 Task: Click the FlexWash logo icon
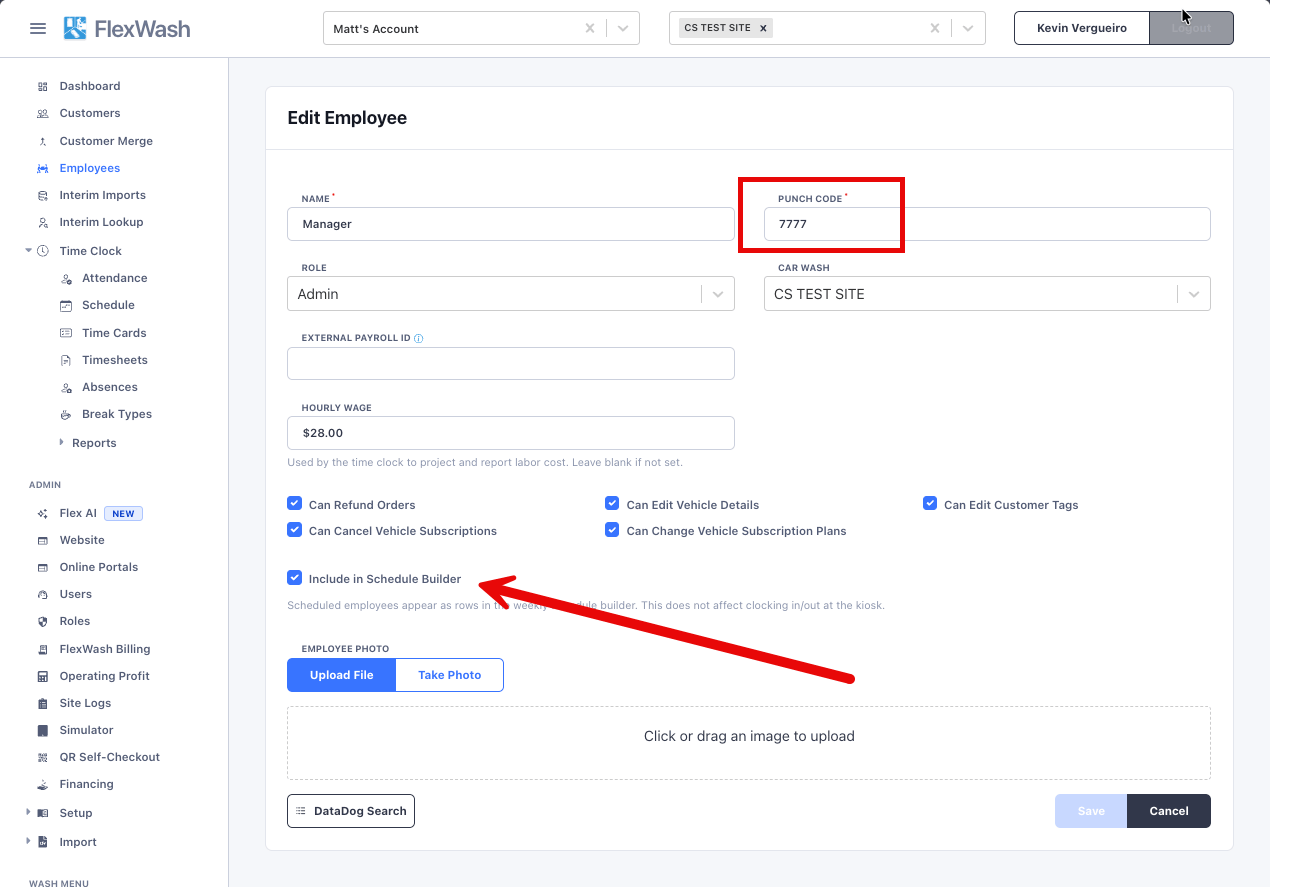click(75, 28)
